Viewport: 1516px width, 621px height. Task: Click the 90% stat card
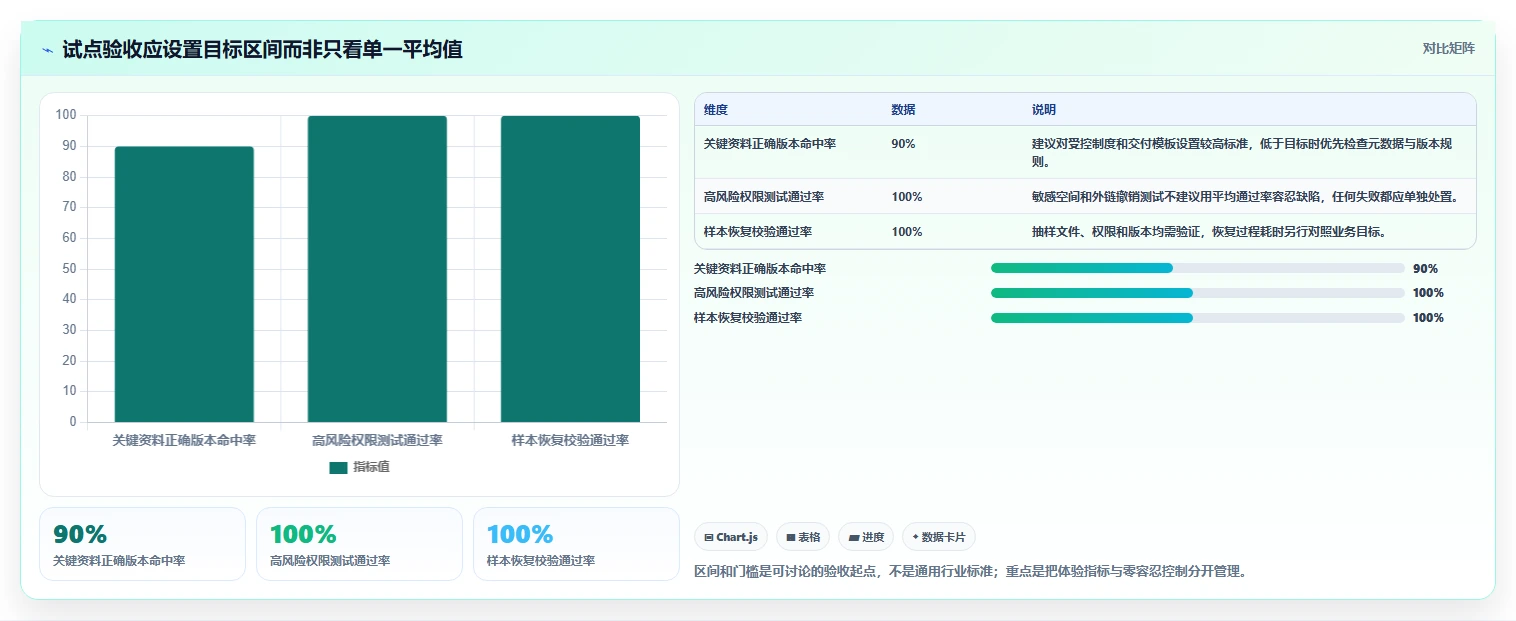tap(142, 544)
